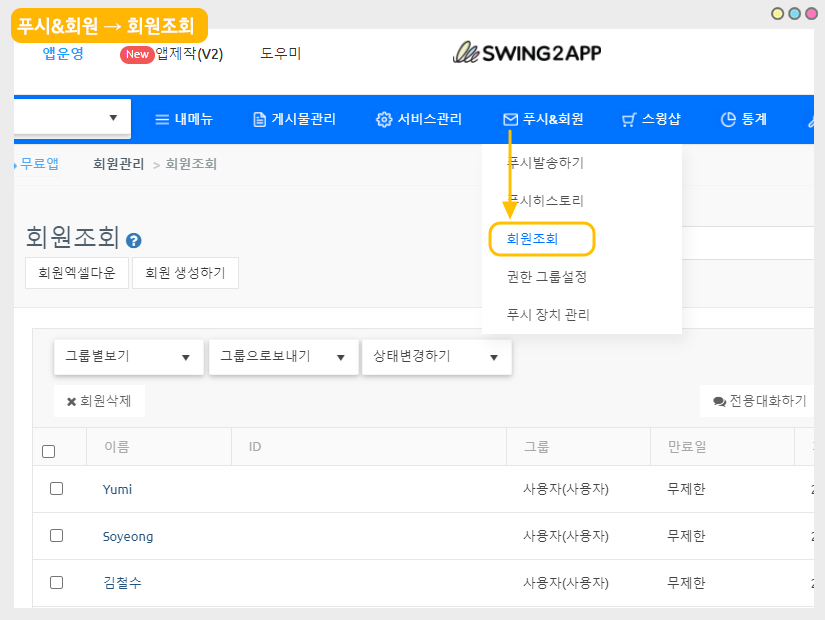Viewport: 825px width, 620px height.
Task: Open 서비스관리 gear menu
Action: click(x=419, y=119)
